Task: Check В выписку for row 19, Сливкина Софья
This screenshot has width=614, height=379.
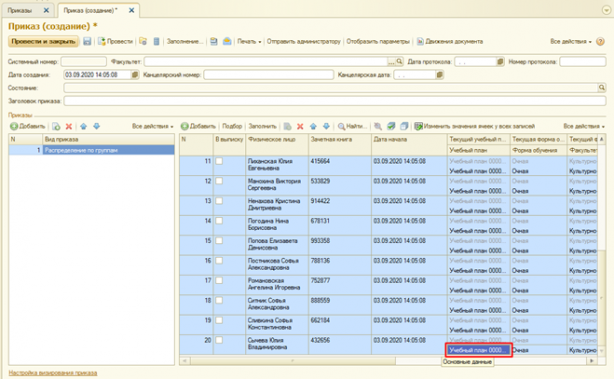Action: click(219, 320)
